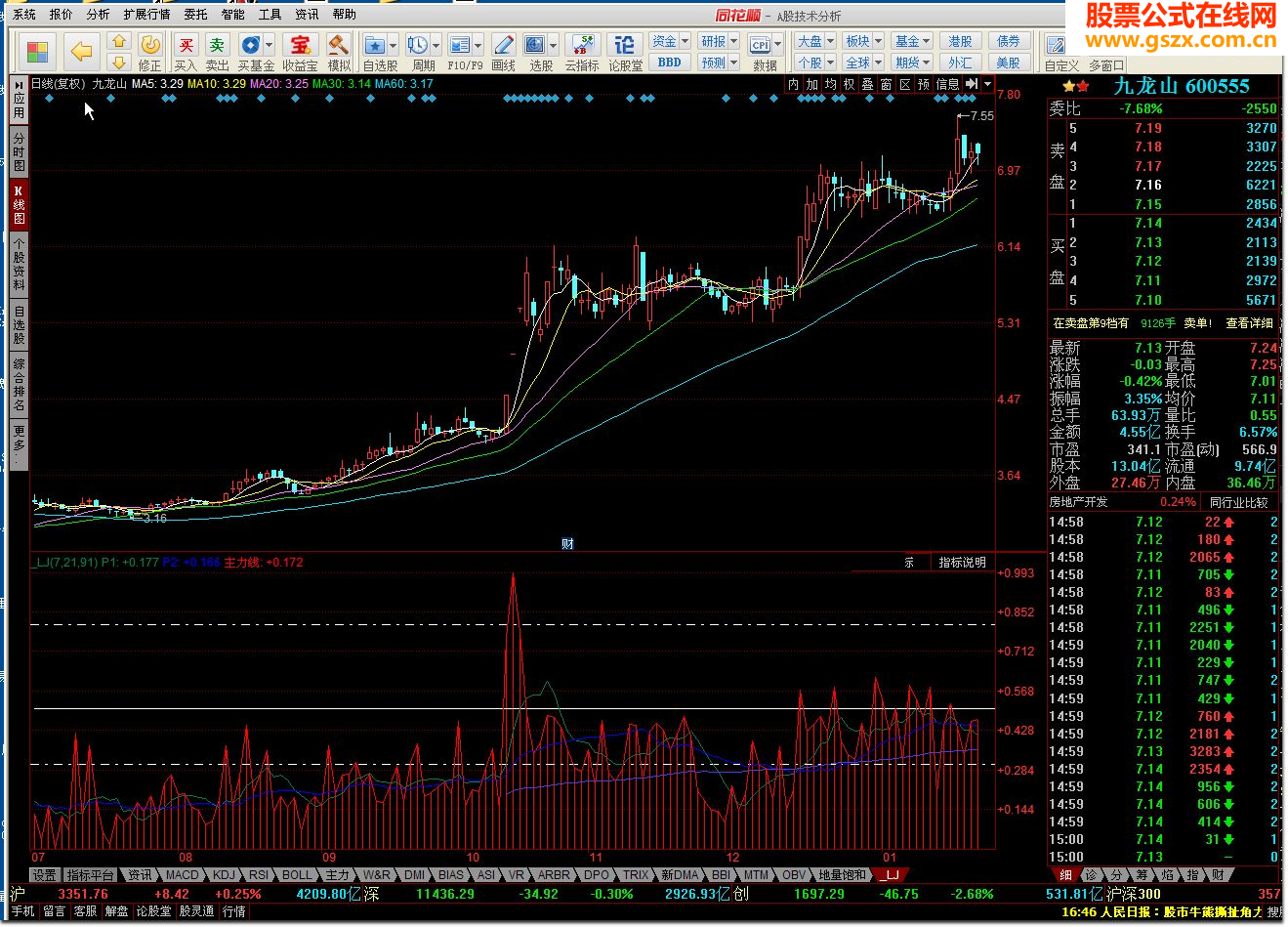
Task: Open the 收益宝 icon
Action: click(300, 45)
